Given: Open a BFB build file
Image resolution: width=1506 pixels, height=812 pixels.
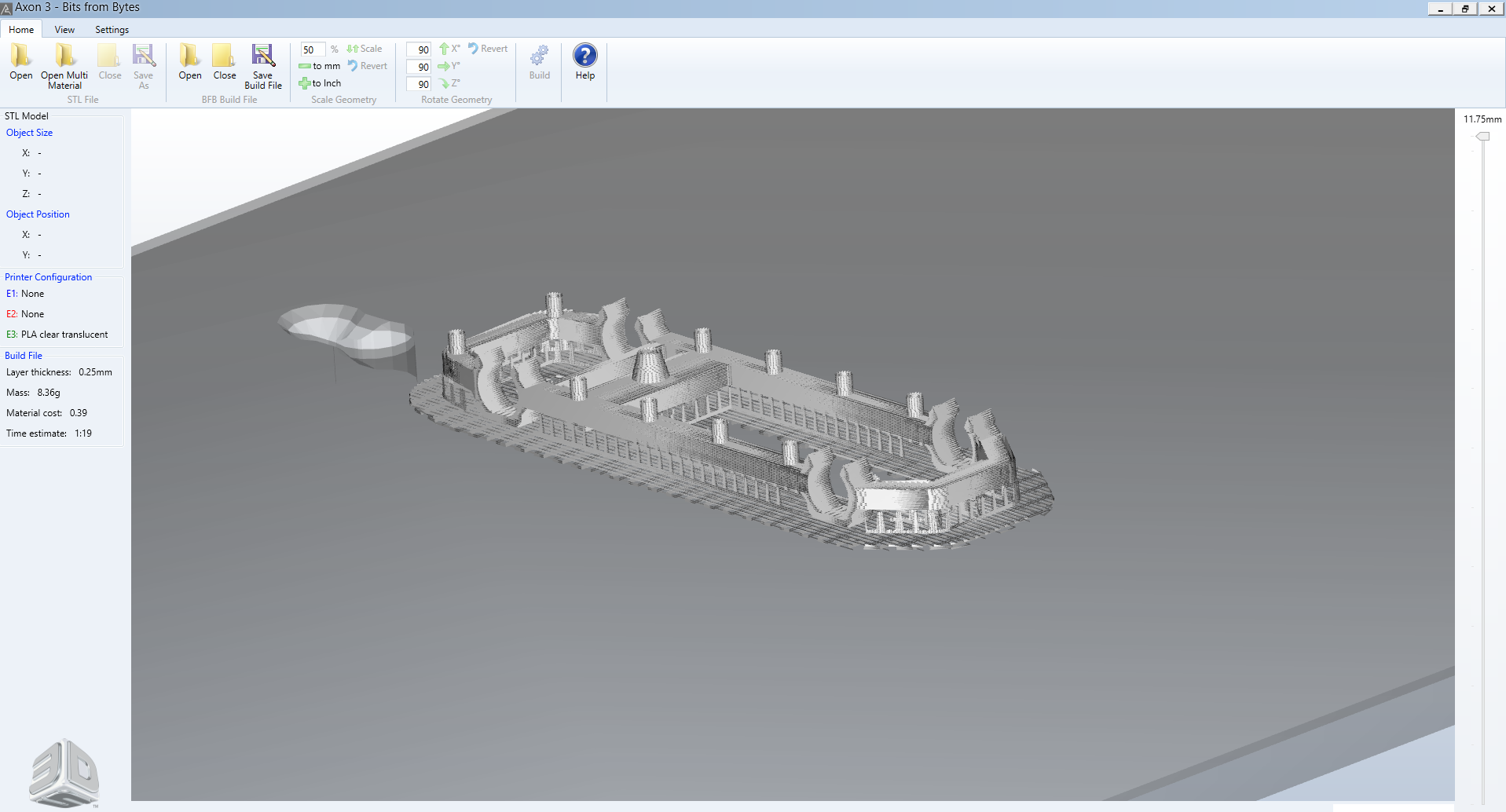Looking at the screenshot, I should pyautogui.click(x=190, y=61).
